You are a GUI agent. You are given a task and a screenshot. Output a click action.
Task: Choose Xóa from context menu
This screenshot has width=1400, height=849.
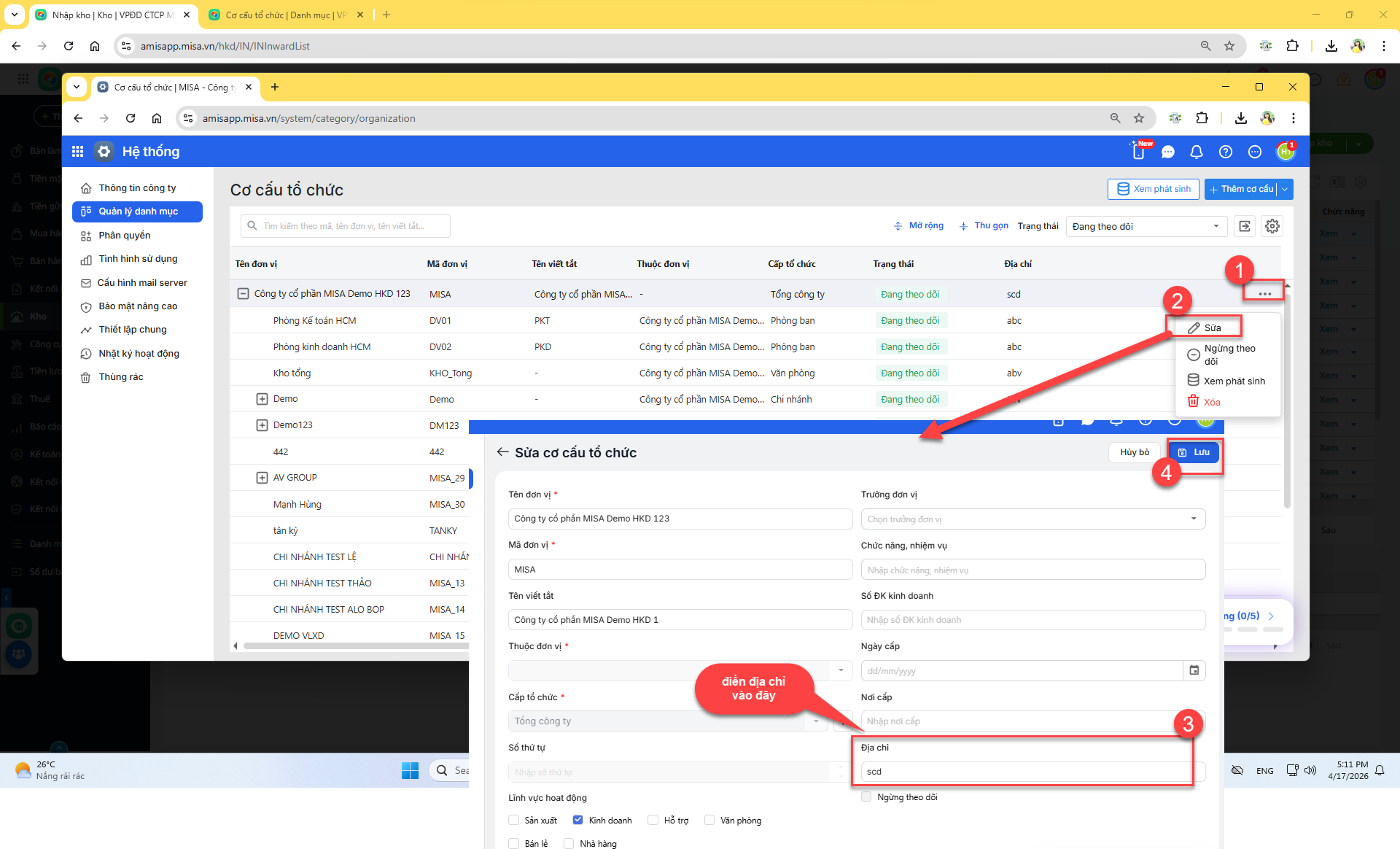[x=1211, y=402]
